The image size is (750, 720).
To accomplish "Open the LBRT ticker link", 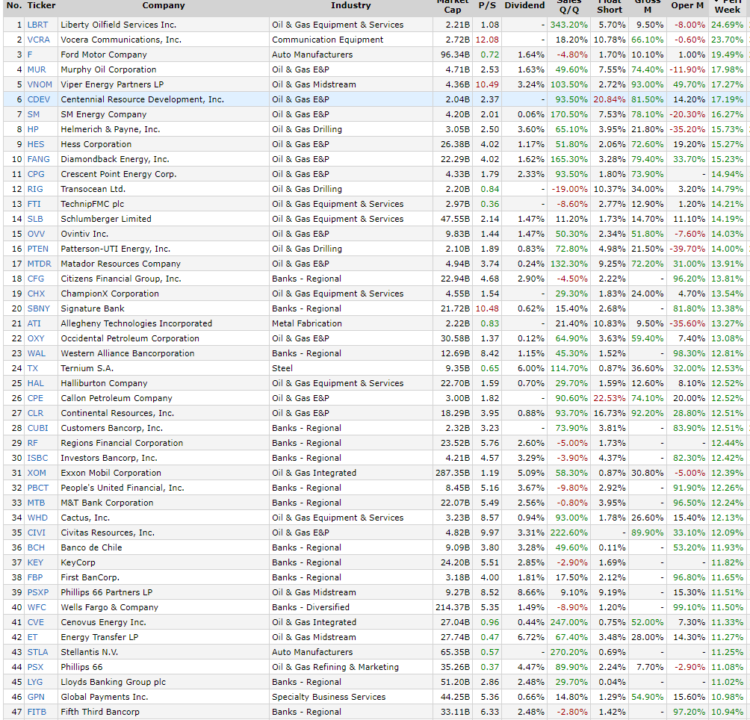I will 37,25.
